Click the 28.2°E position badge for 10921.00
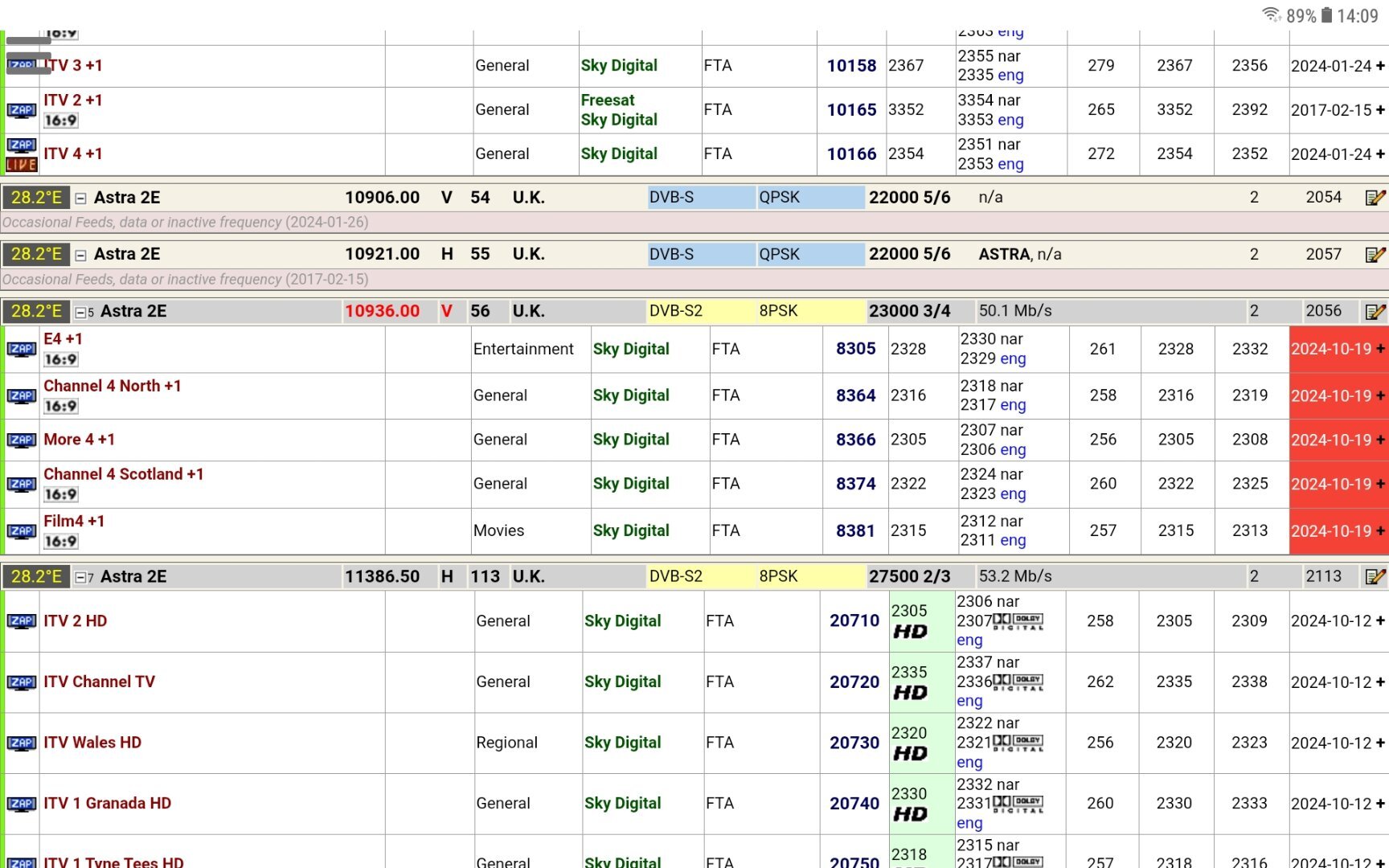The image size is (1389, 868). click(x=36, y=255)
